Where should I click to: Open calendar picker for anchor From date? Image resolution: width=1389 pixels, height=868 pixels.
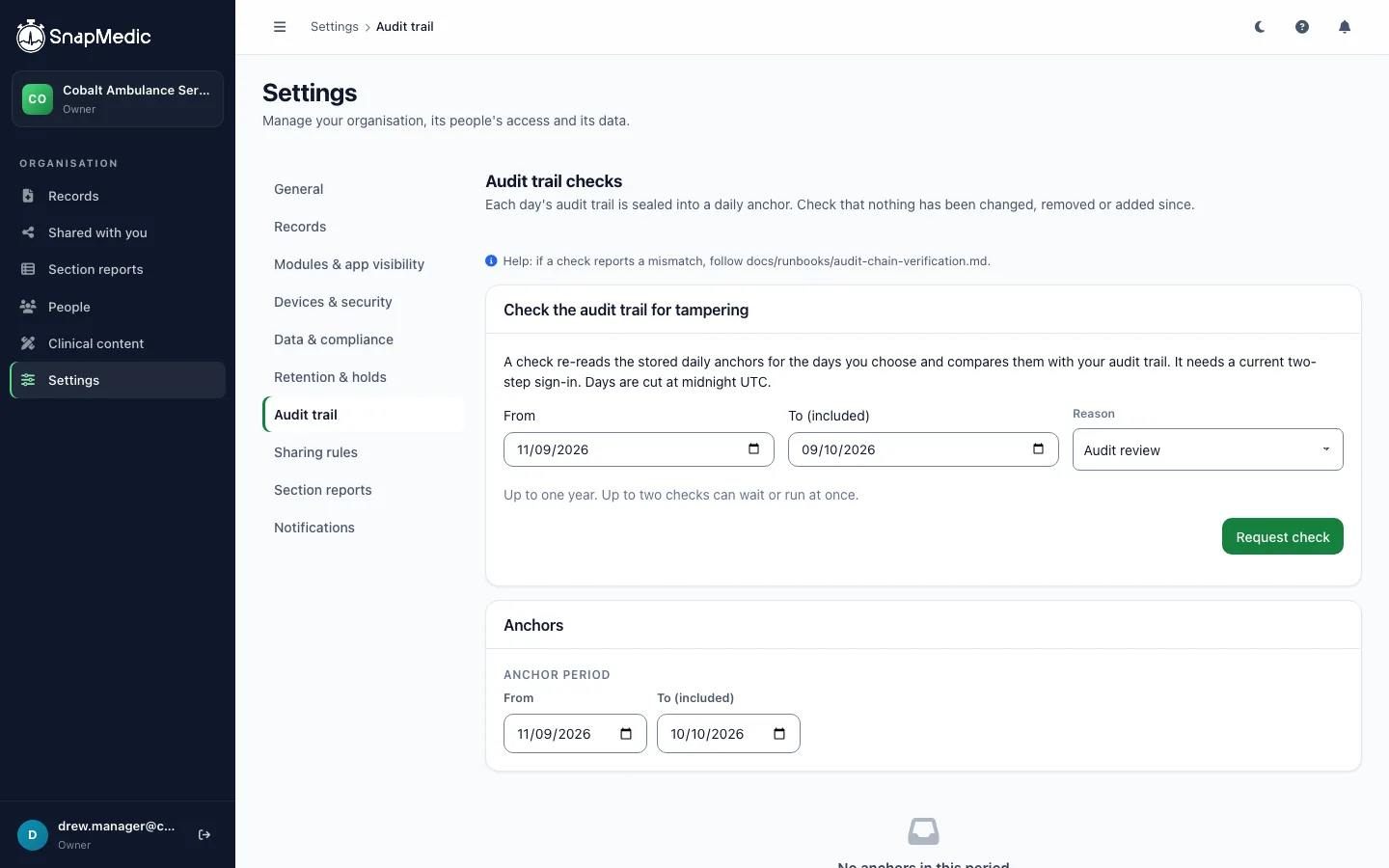tap(626, 734)
